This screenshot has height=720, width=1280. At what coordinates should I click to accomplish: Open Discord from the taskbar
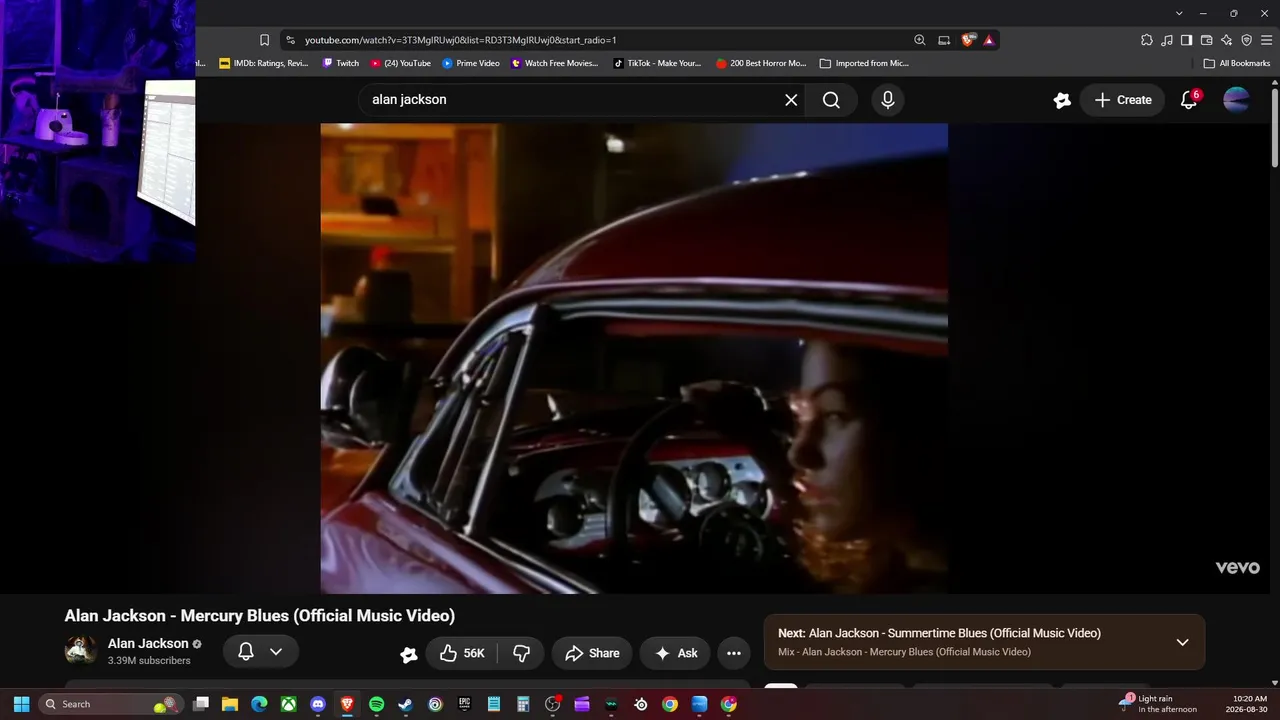tap(318, 704)
